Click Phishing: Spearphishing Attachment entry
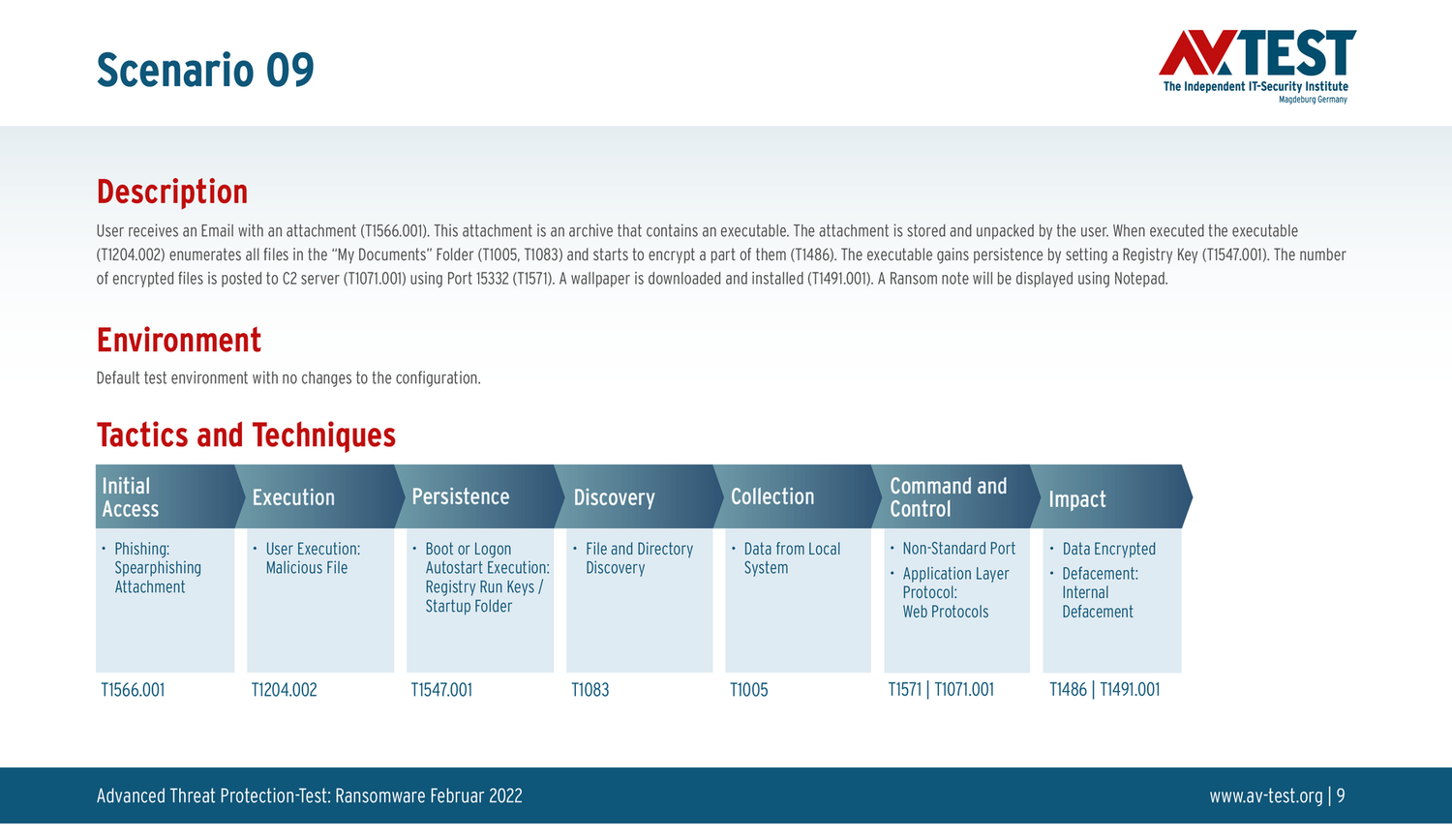 [158, 568]
